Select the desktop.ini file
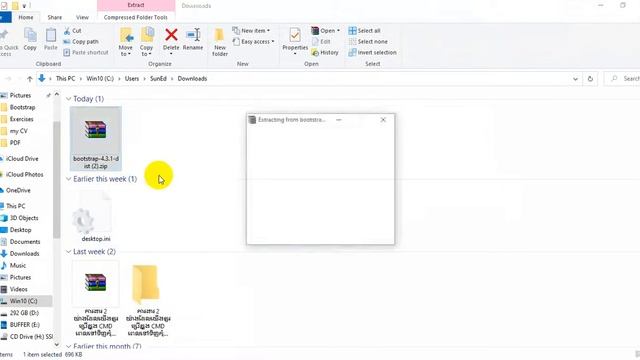Screen dimensions: 640x360 pos(96,217)
